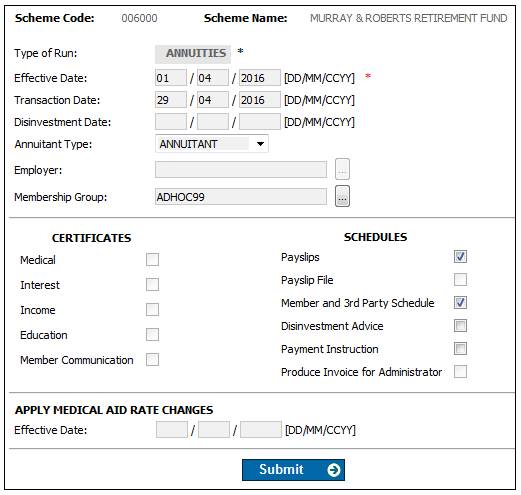Open the Membership Group lookup ellipsis button
Image resolution: width=521 pixels, height=495 pixels.
click(342, 196)
